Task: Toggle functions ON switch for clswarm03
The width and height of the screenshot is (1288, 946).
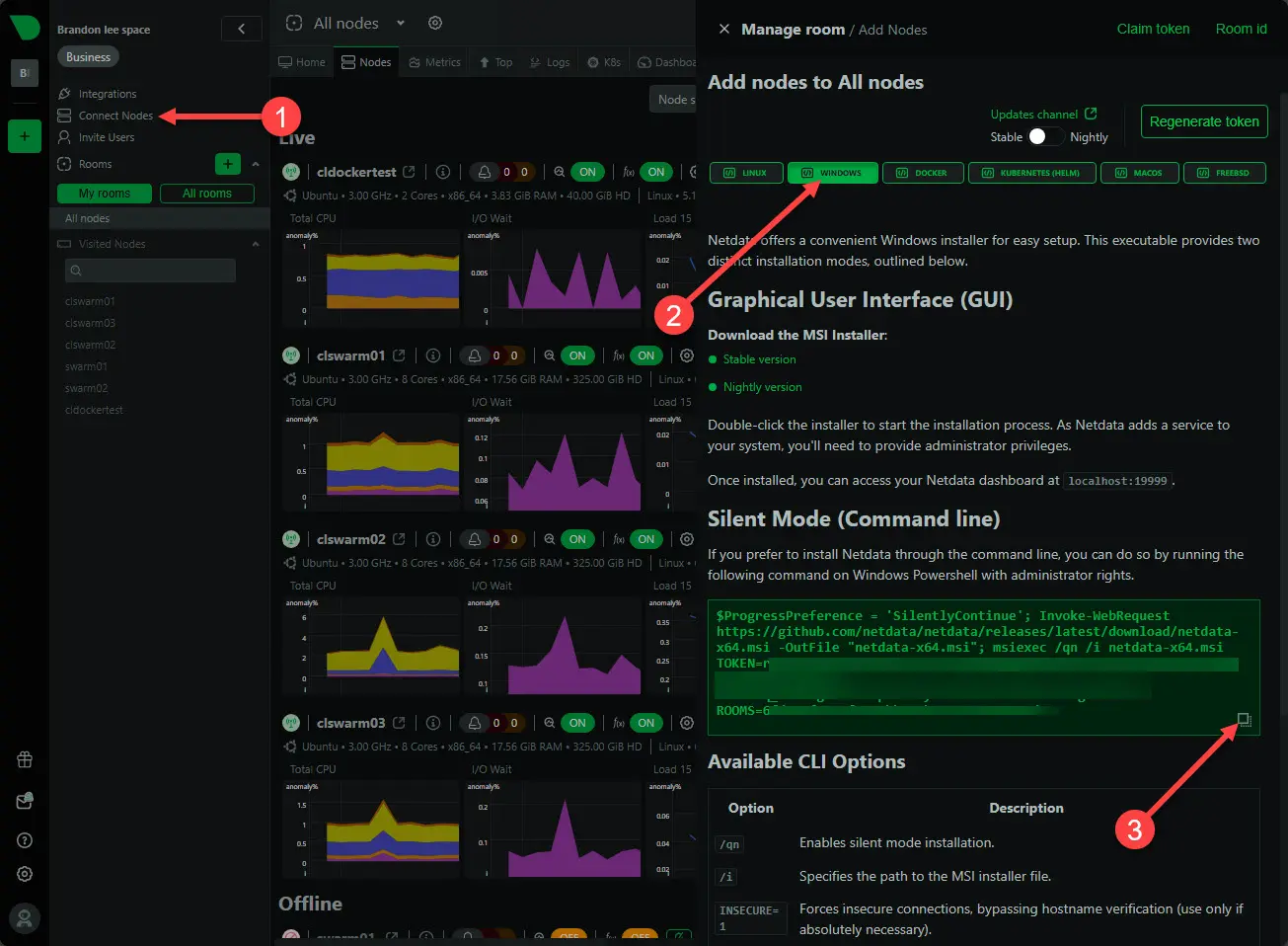Action: [646, 723]
